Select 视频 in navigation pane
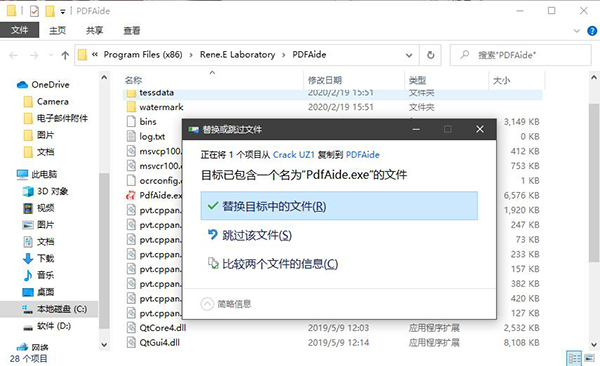This screenshot has height=366, width=600. tap(39, 208)
